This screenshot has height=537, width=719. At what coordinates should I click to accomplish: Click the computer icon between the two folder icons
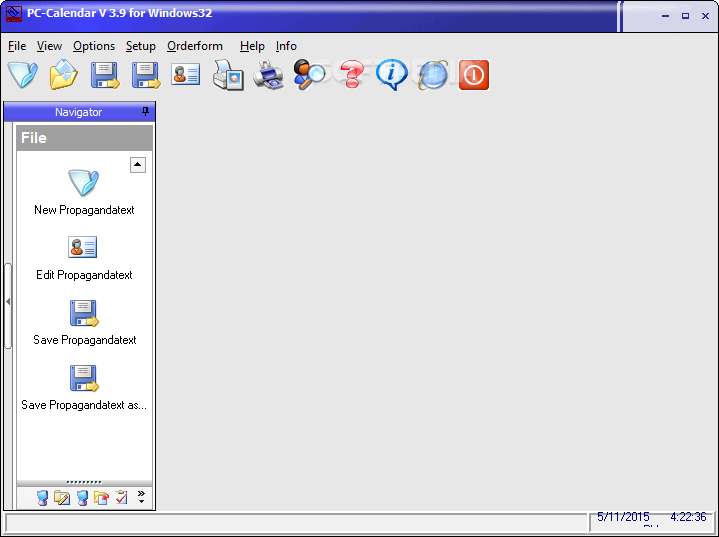83,498
